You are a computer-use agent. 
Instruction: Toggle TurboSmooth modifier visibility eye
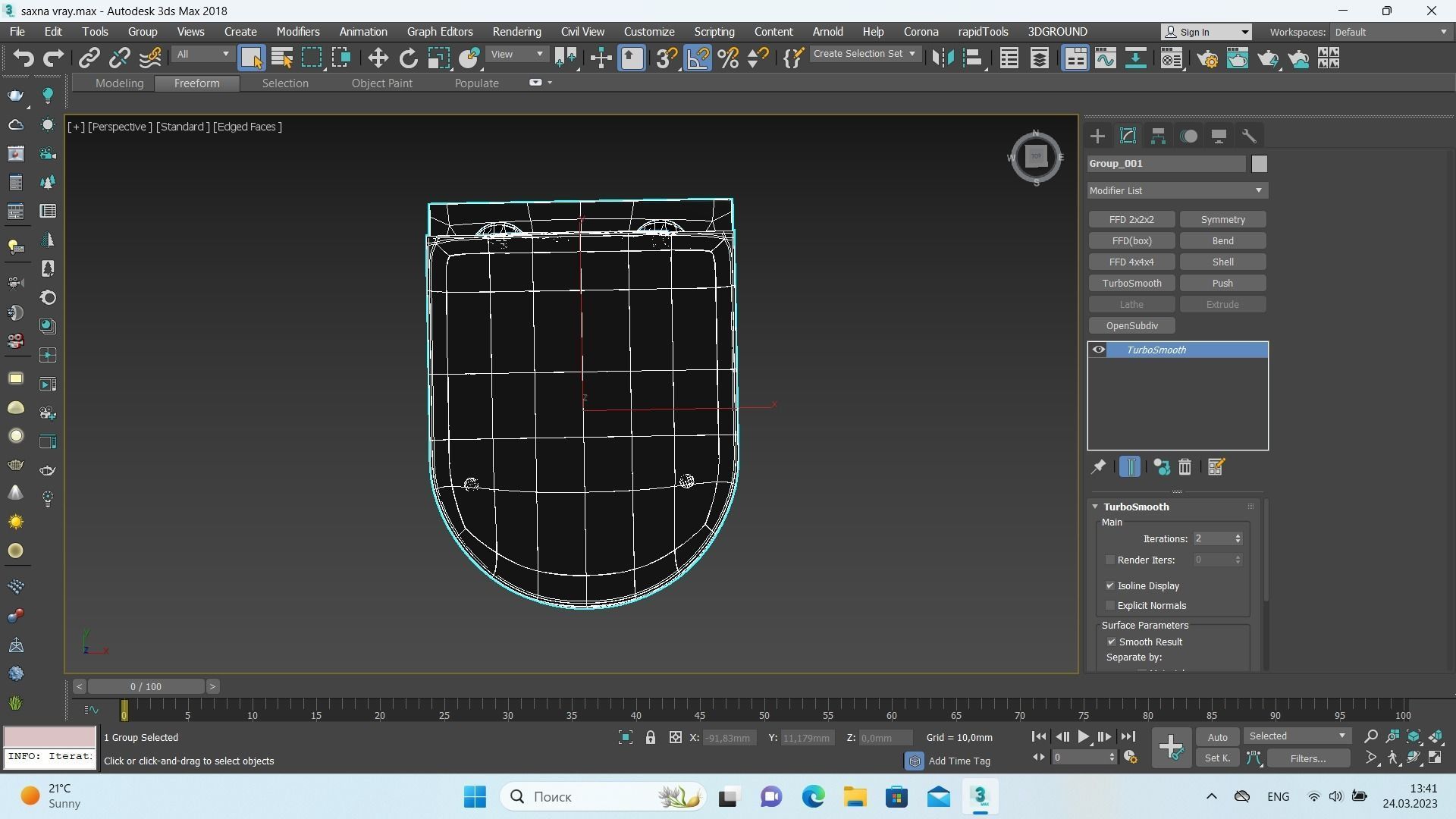point(1098,350)
